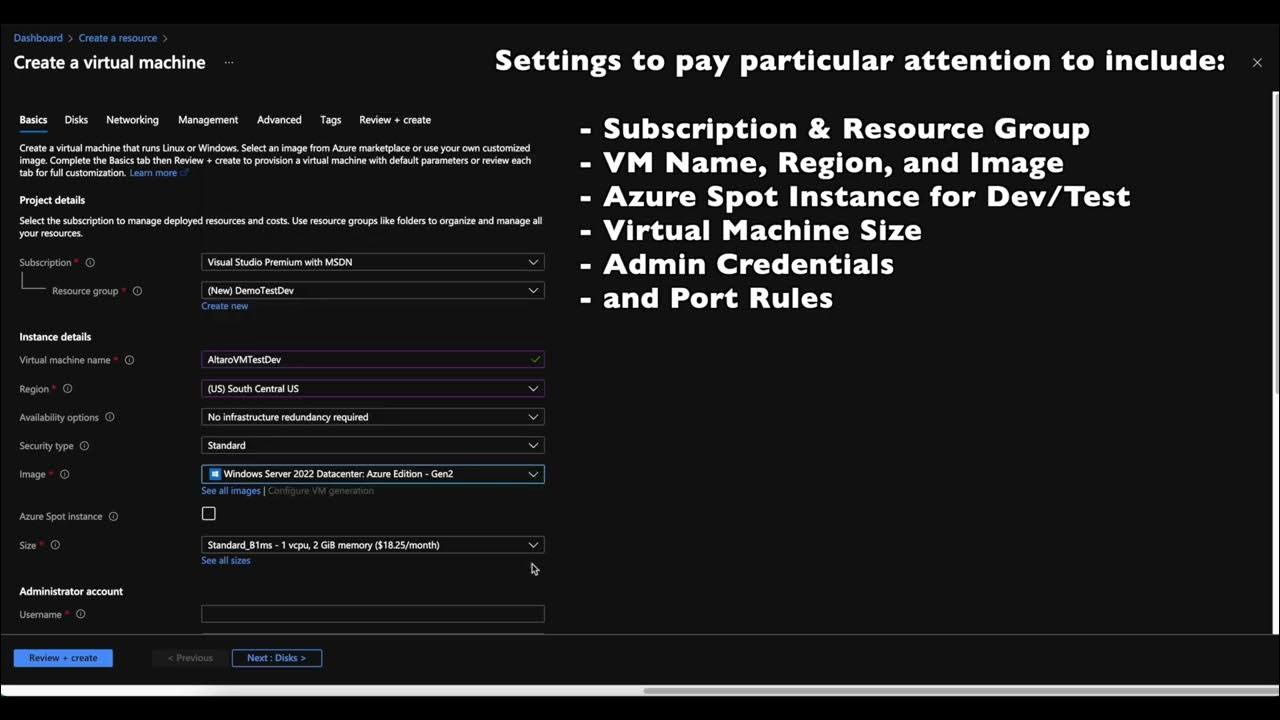Enable the Azure Spot instance checkbox
This screenshot has width=1280, height=720.
[x=208, y=513]
